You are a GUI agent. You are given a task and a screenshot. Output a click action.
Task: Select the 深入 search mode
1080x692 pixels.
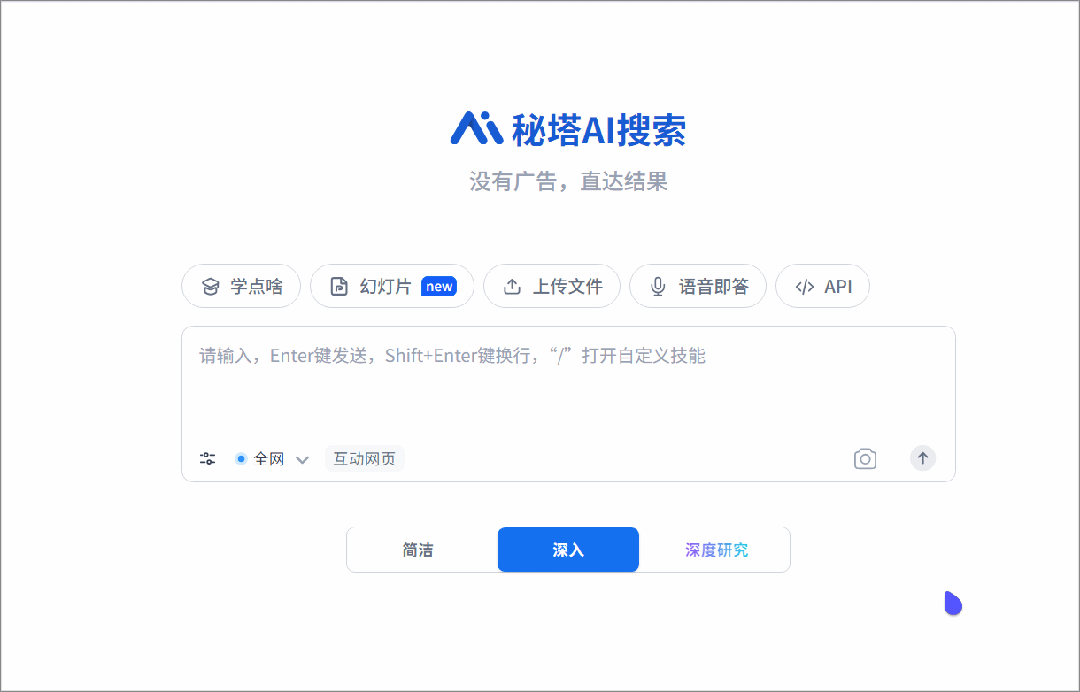[568, 549]
